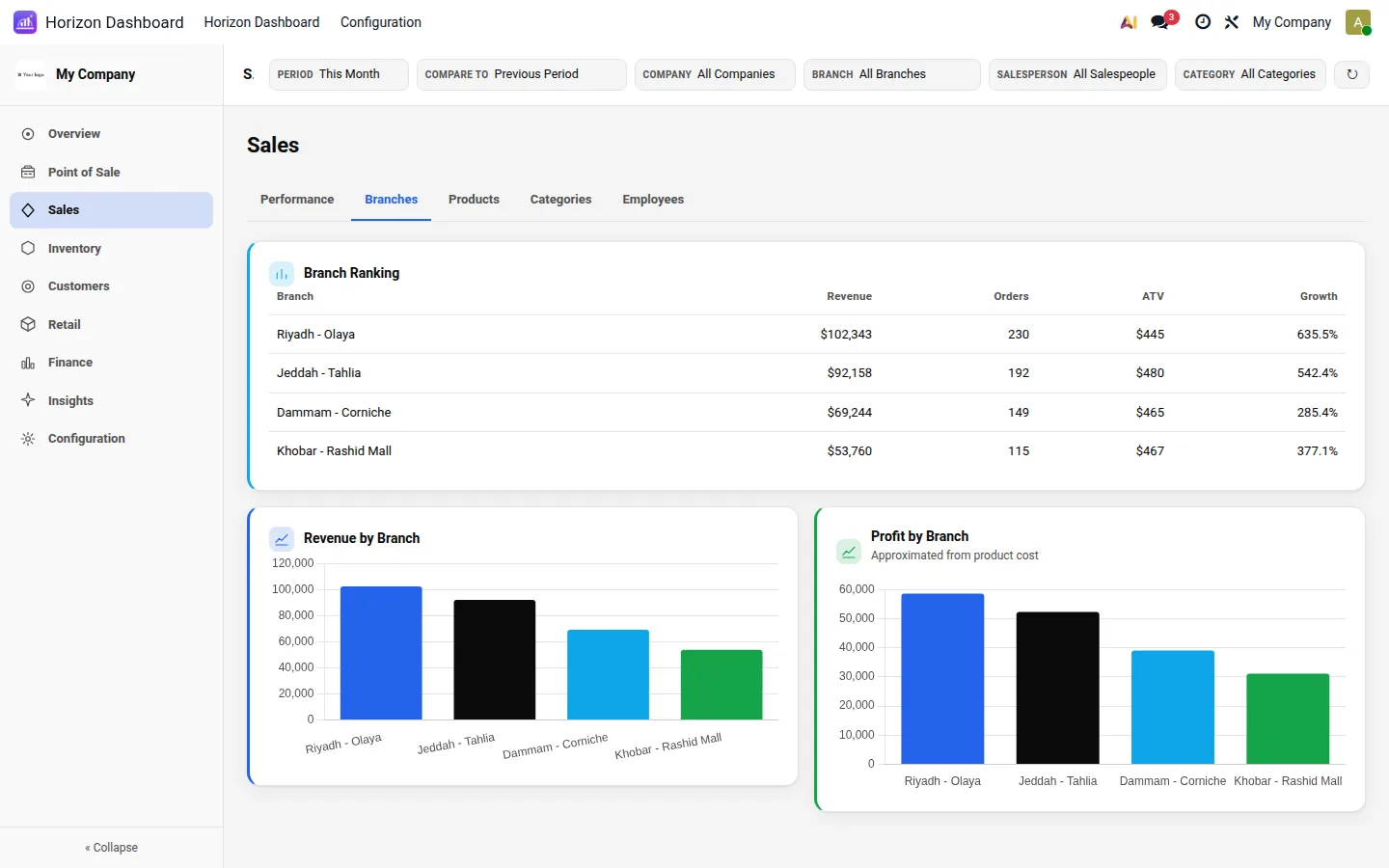This screenshot has height=868, width=1389.
Task: Click the crossed tools debug icon
Action: [1232, 22]
